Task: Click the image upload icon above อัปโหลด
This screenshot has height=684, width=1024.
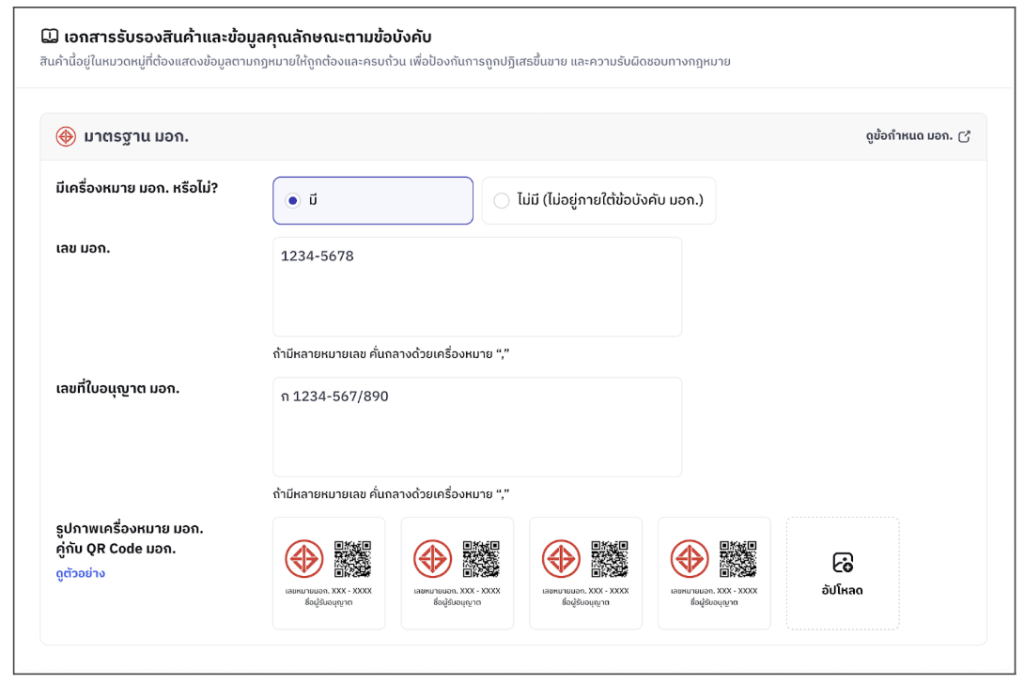Action: 842,562
